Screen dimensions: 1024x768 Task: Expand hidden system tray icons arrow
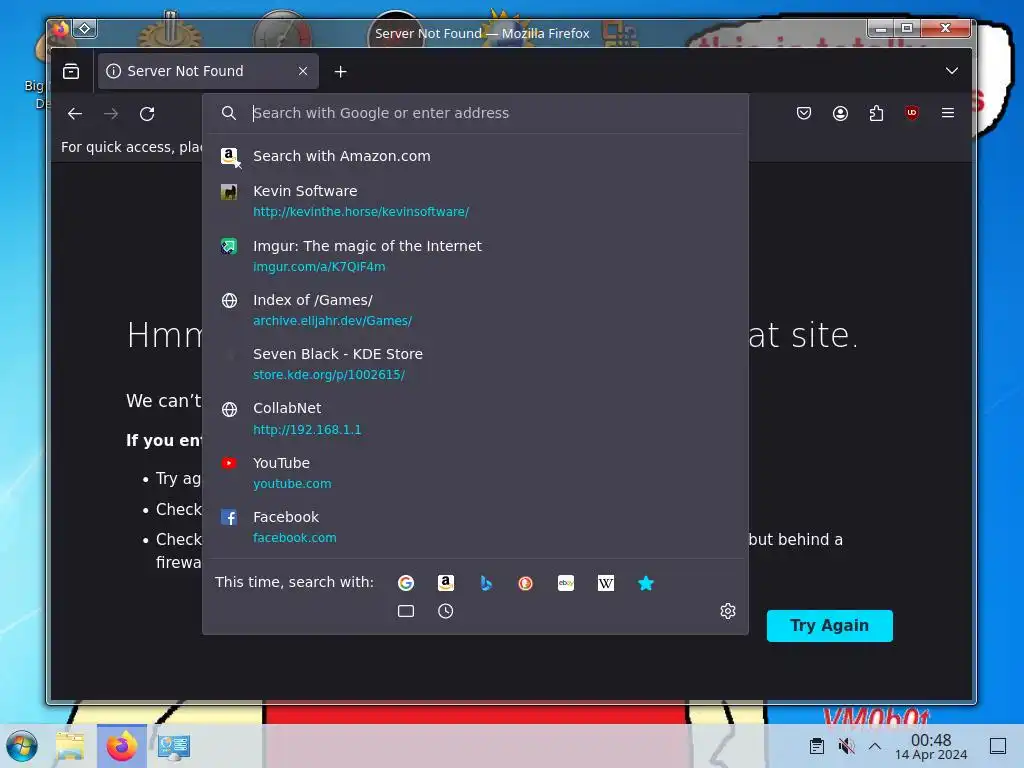[875, 746]
